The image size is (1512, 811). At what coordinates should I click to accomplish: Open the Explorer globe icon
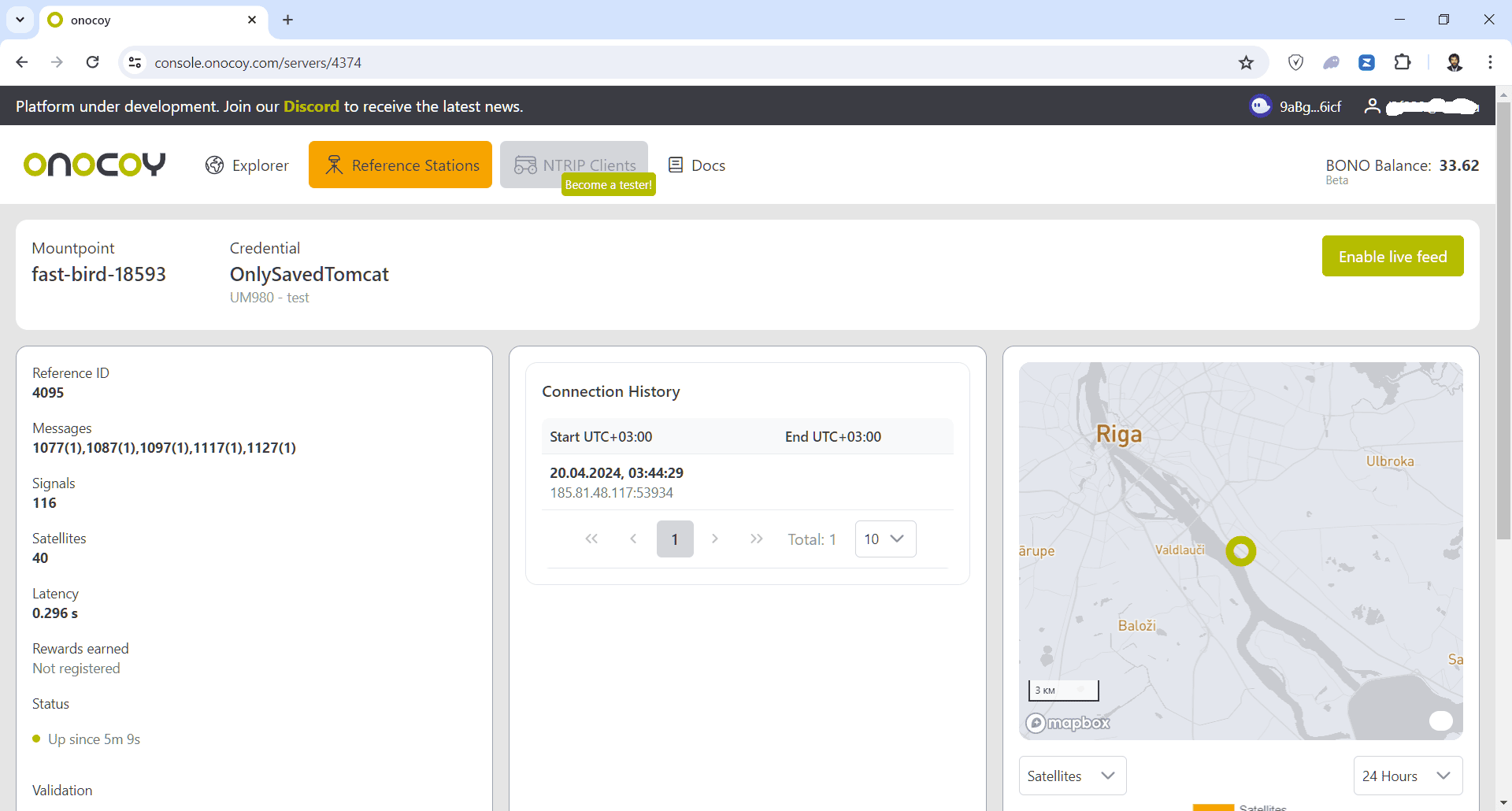pyautogui.click(x=214, y=165)
